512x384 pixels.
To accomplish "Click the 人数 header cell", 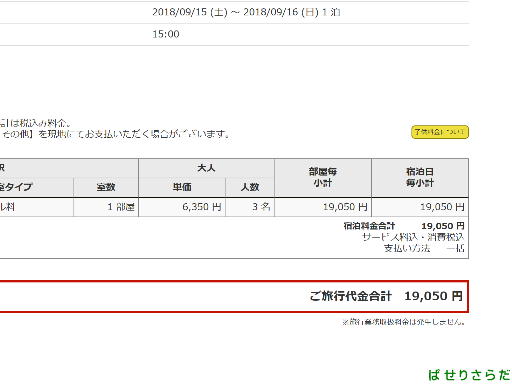I will click(250, 187).
